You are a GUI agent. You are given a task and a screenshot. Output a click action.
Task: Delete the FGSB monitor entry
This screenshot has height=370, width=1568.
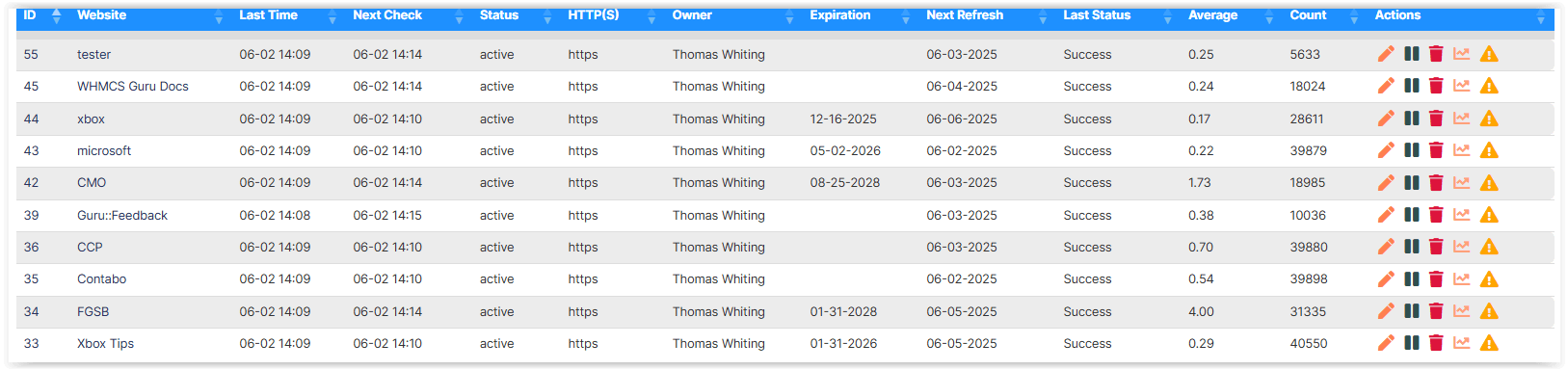pos(1436,311)
